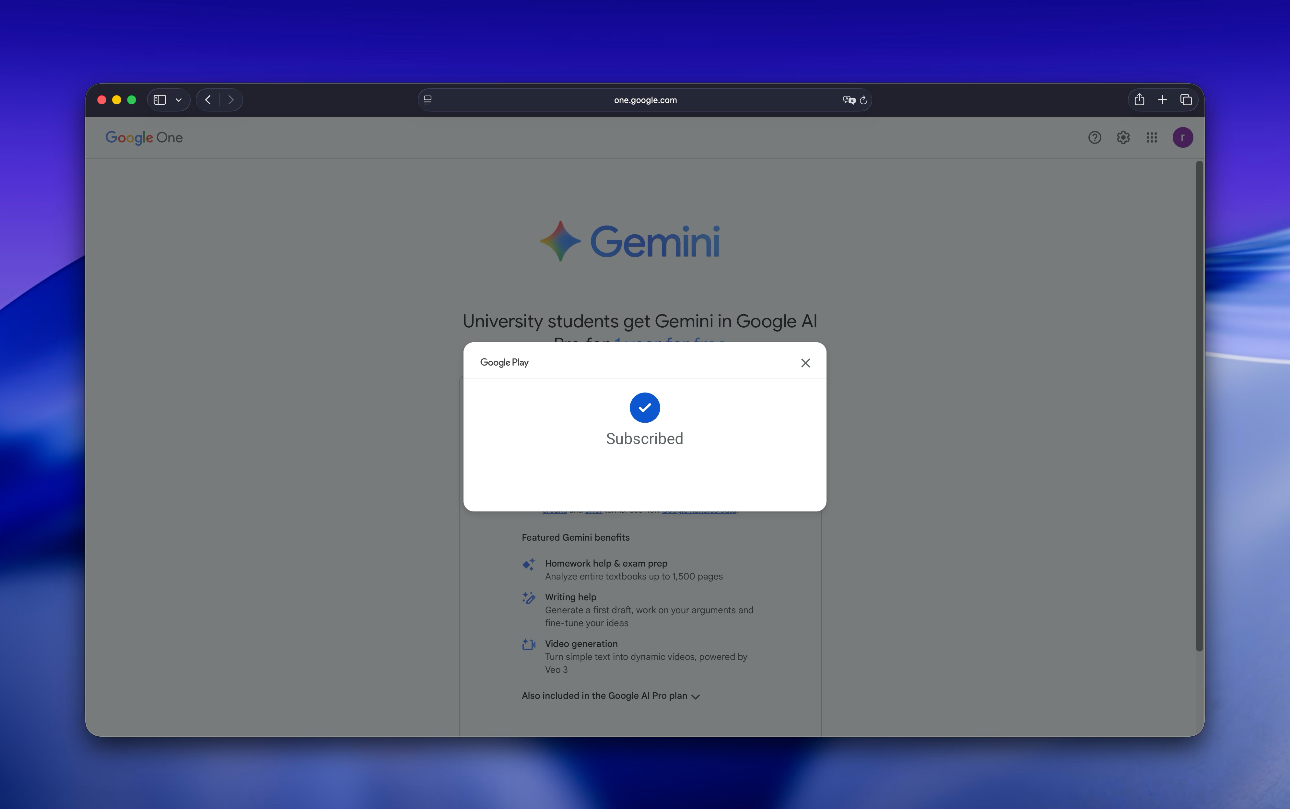The height and width of the screenshot is (809, 1290).
Task: Click the Homework help sparkle icon
Action: tap(528, 564)
